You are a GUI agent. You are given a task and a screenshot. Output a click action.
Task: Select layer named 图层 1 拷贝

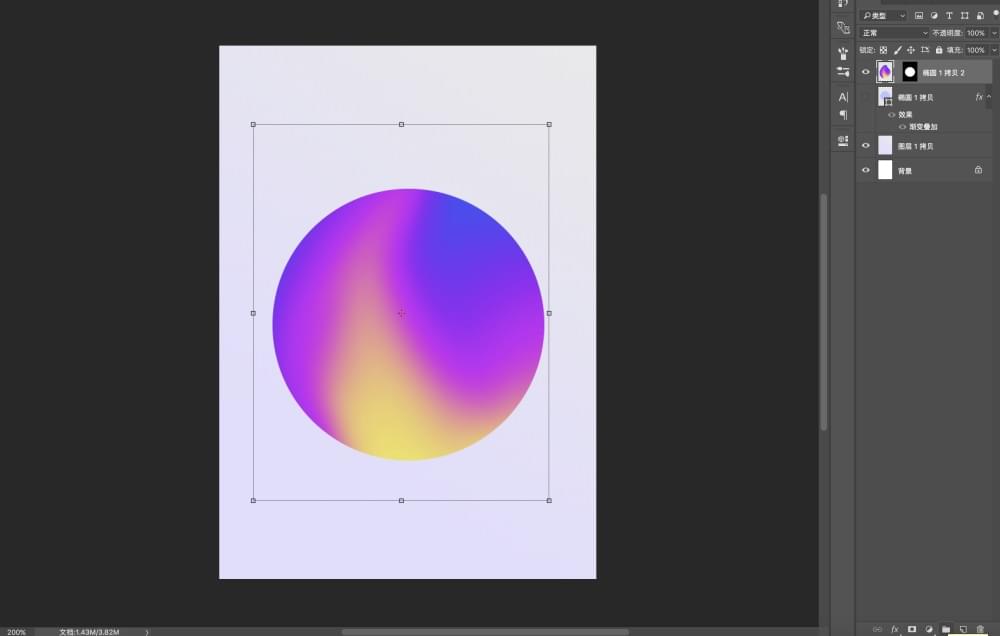pos(916,146)
